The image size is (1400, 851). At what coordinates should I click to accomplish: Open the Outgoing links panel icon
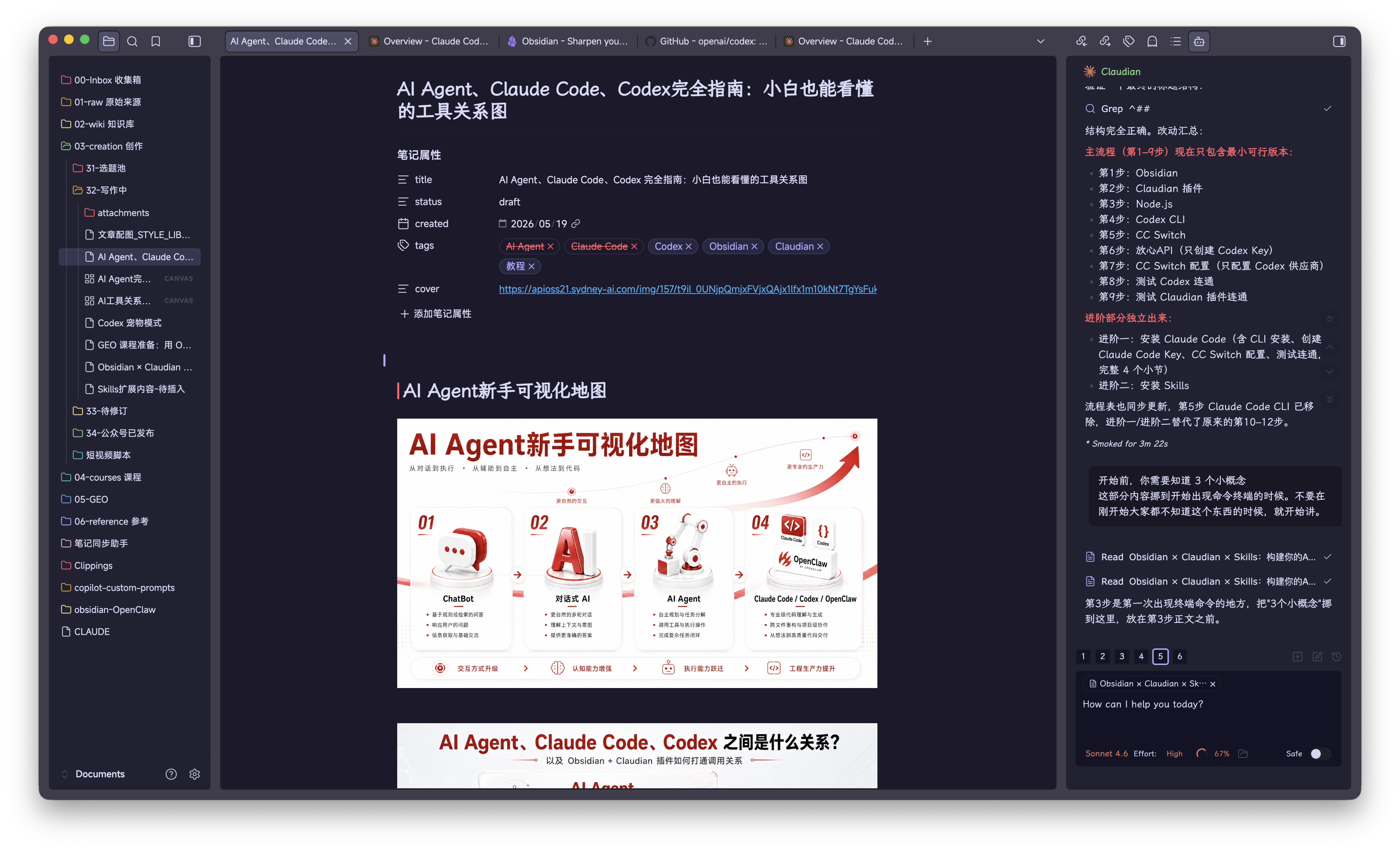click(x=1105, y=41)
